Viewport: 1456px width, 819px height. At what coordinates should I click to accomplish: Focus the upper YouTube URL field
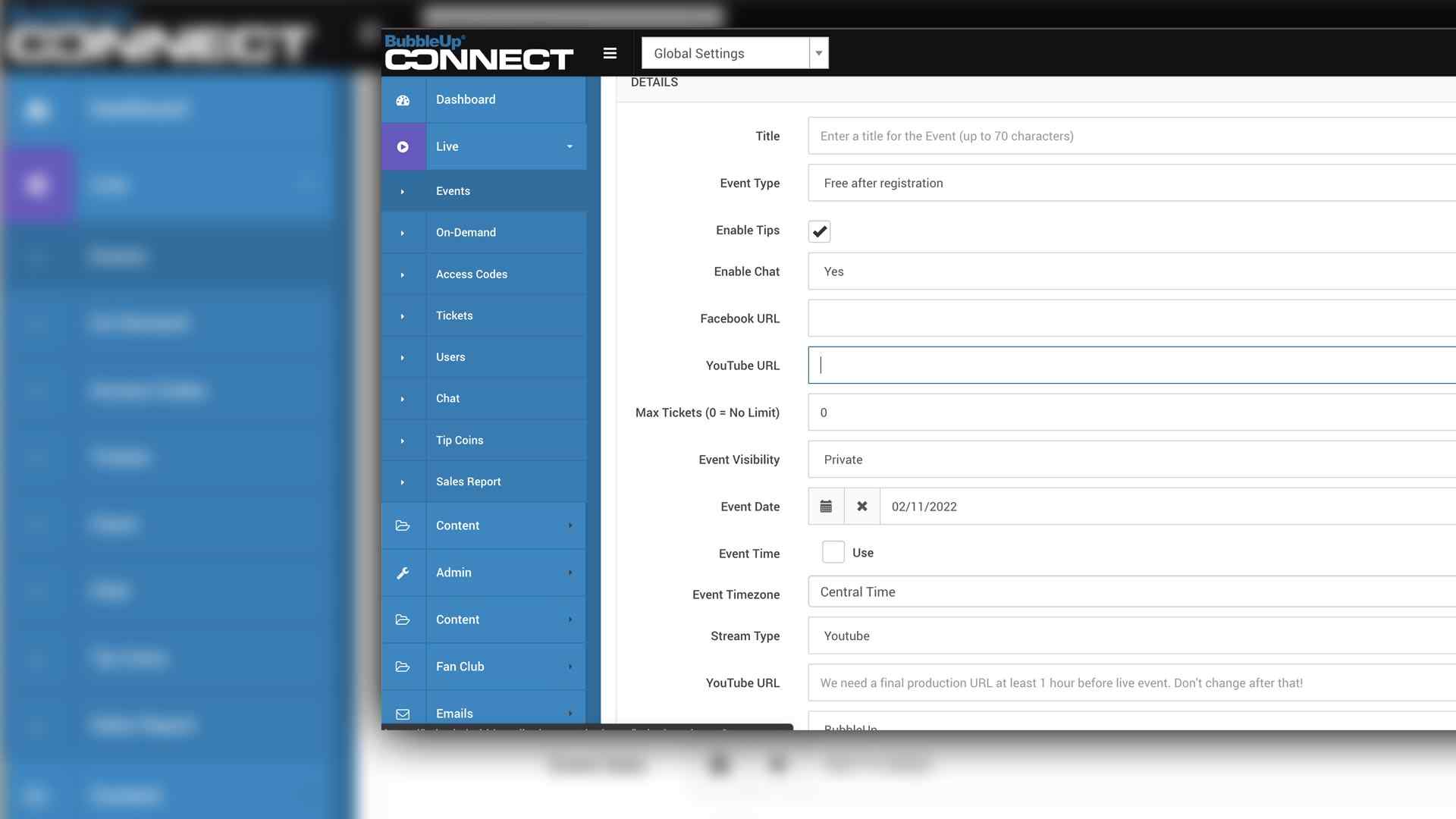coord(1131,366)
